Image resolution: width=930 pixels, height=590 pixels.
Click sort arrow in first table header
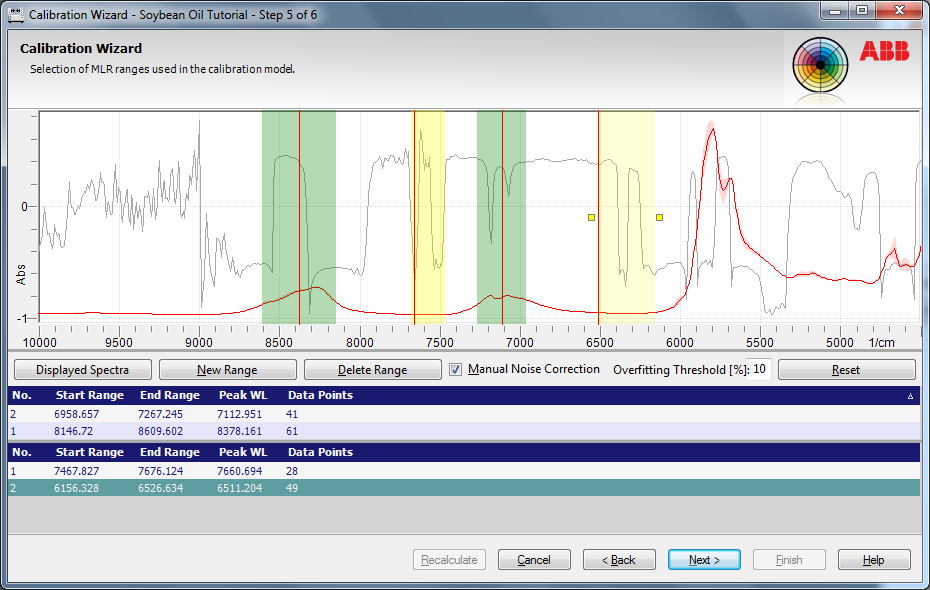coord(910,396)
